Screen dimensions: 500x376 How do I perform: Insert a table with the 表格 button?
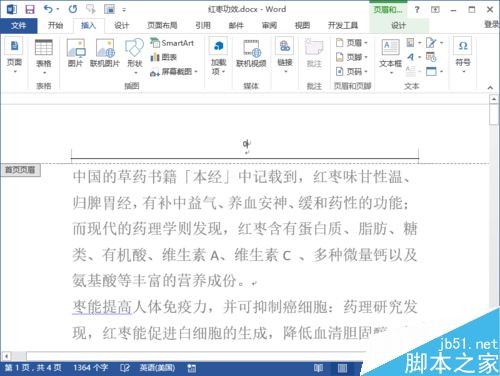44,56
